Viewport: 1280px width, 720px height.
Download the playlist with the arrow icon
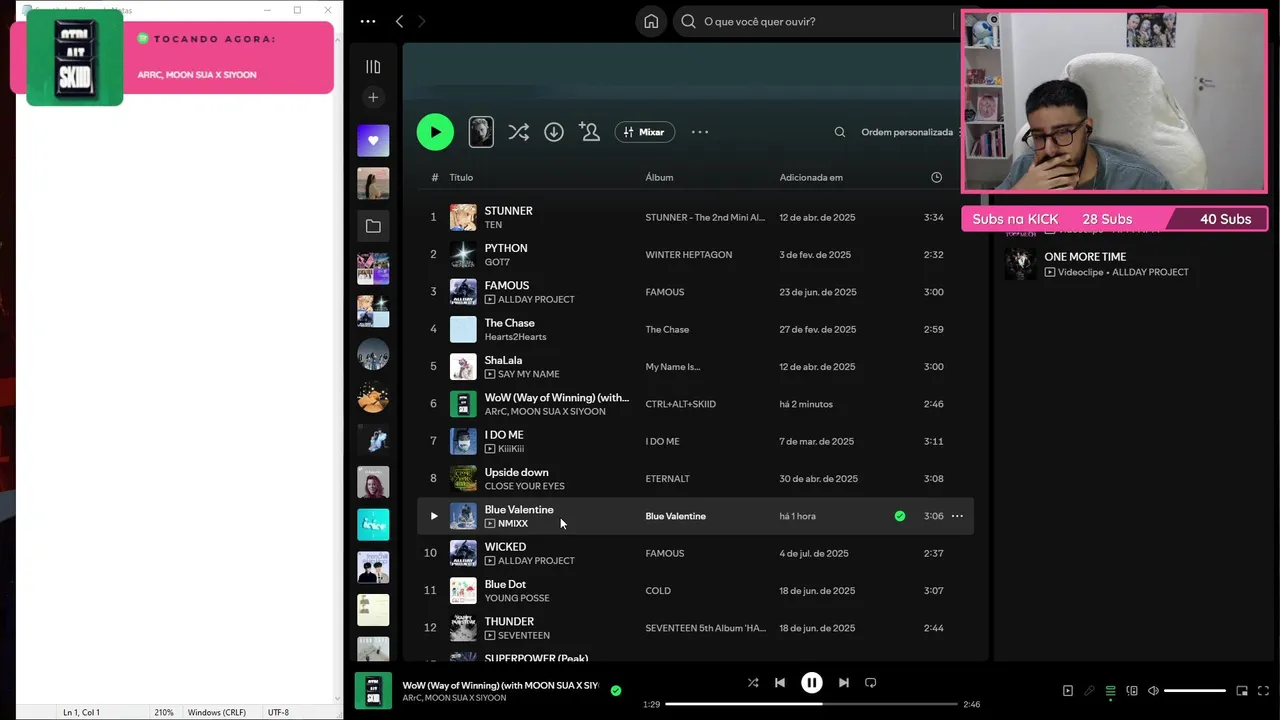coord(554,132)
